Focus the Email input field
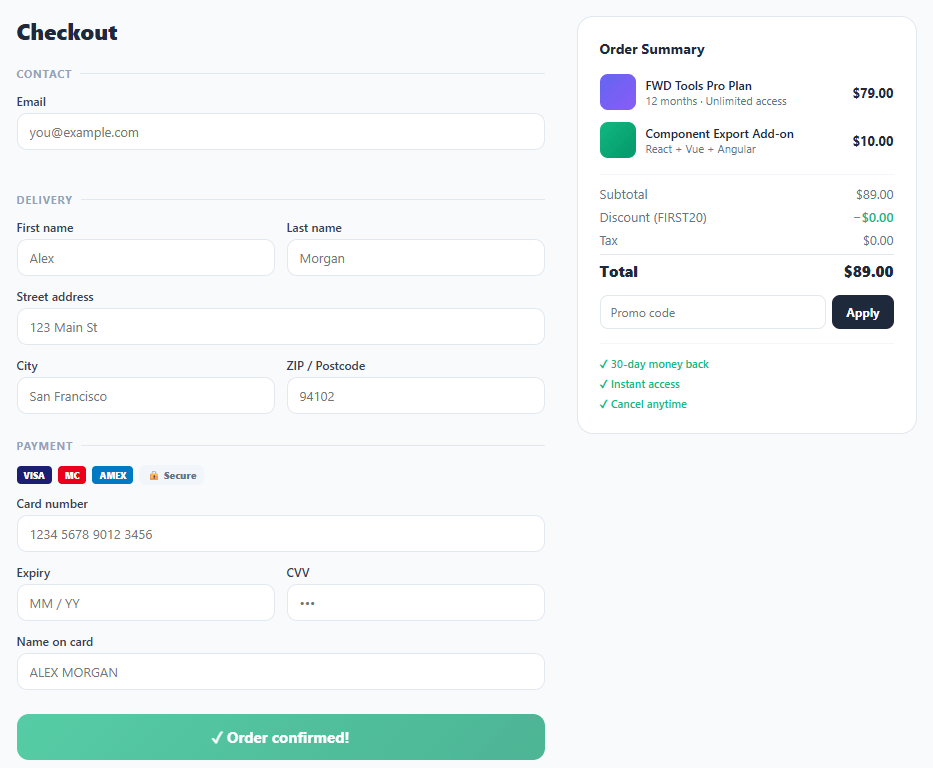The height and width of the screenshot is (768, 933). (281, 132)
